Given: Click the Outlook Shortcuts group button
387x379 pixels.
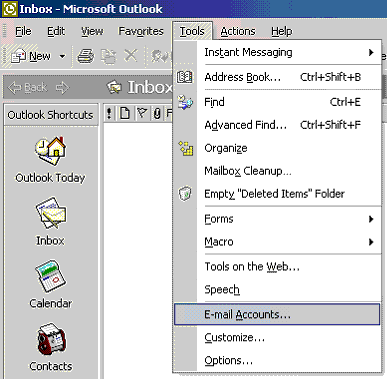Looking at the screenshot, I should 51,115.
